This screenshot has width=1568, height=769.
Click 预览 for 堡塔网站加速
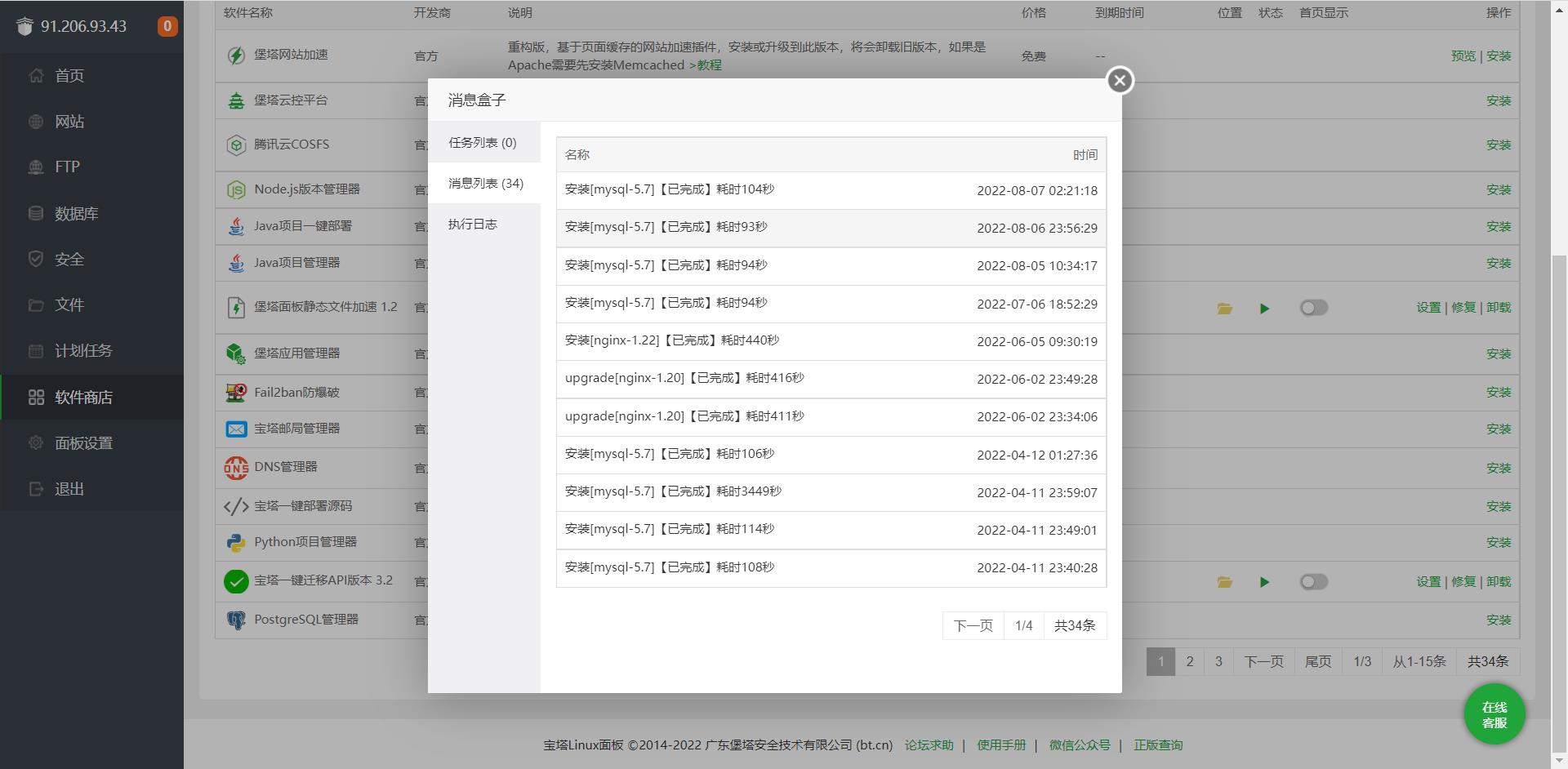pos(1463,56)
